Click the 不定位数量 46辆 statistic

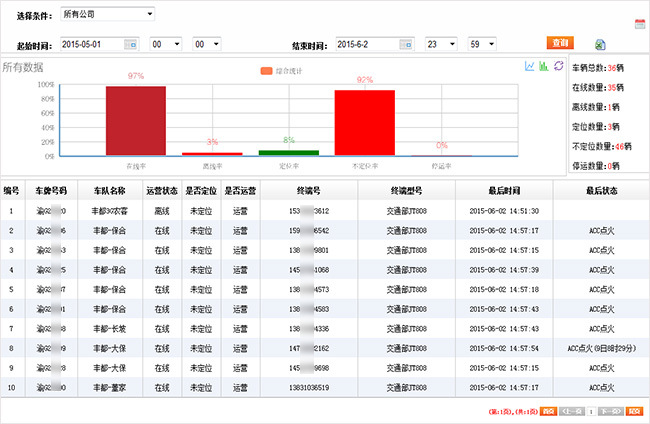(x=602, y=146)
